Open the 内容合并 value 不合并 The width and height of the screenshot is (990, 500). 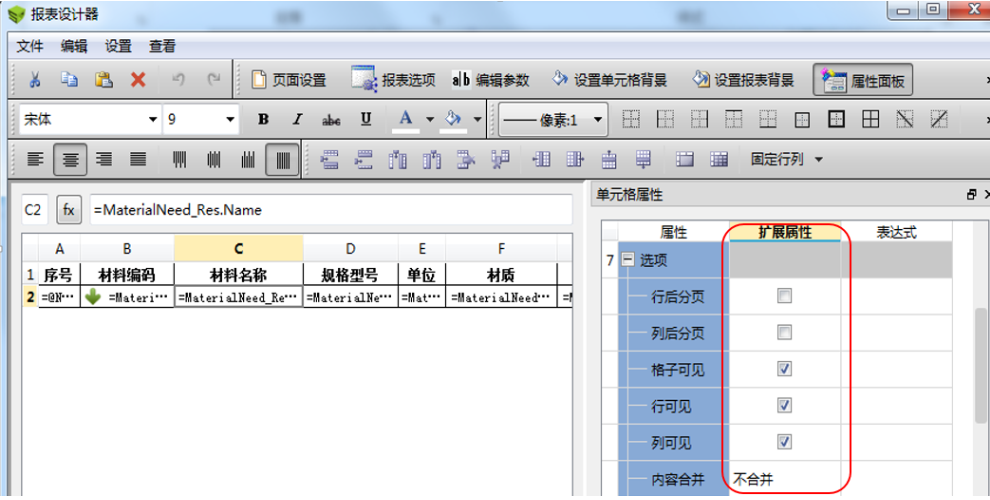[785, 479]
